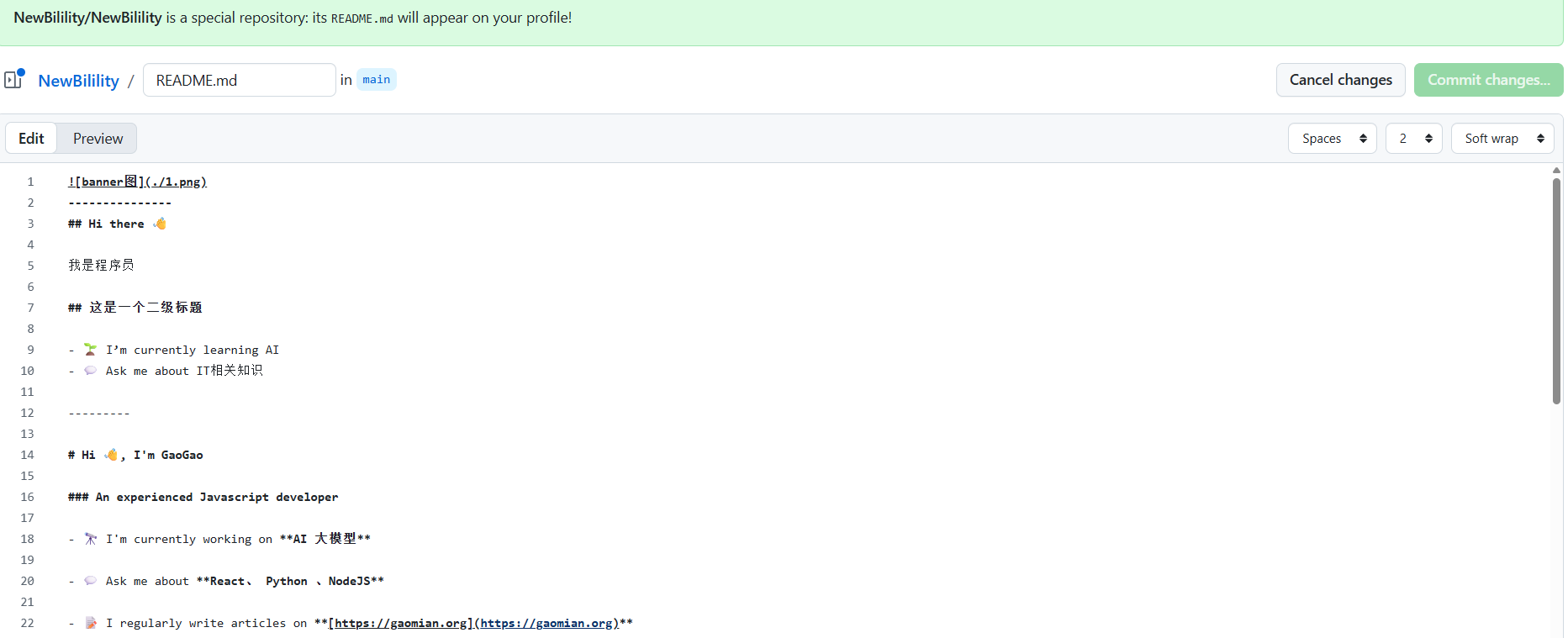Viewport: 1568px width, 638px height.
Task: Click the speech bubble emoji on line 20
Action: pos(91,581)
